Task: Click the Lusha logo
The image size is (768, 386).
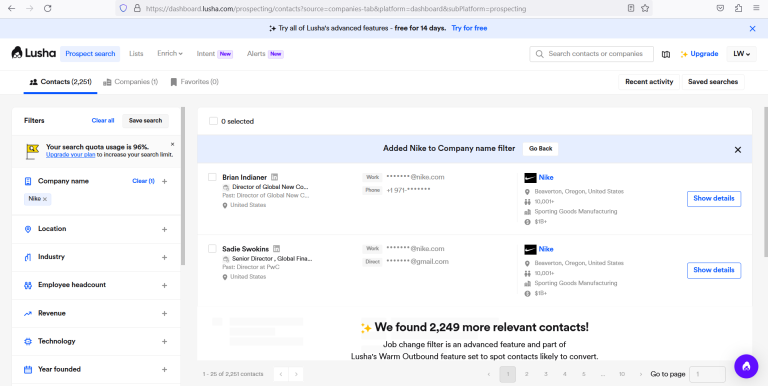Action: click(x=33, y=53)
